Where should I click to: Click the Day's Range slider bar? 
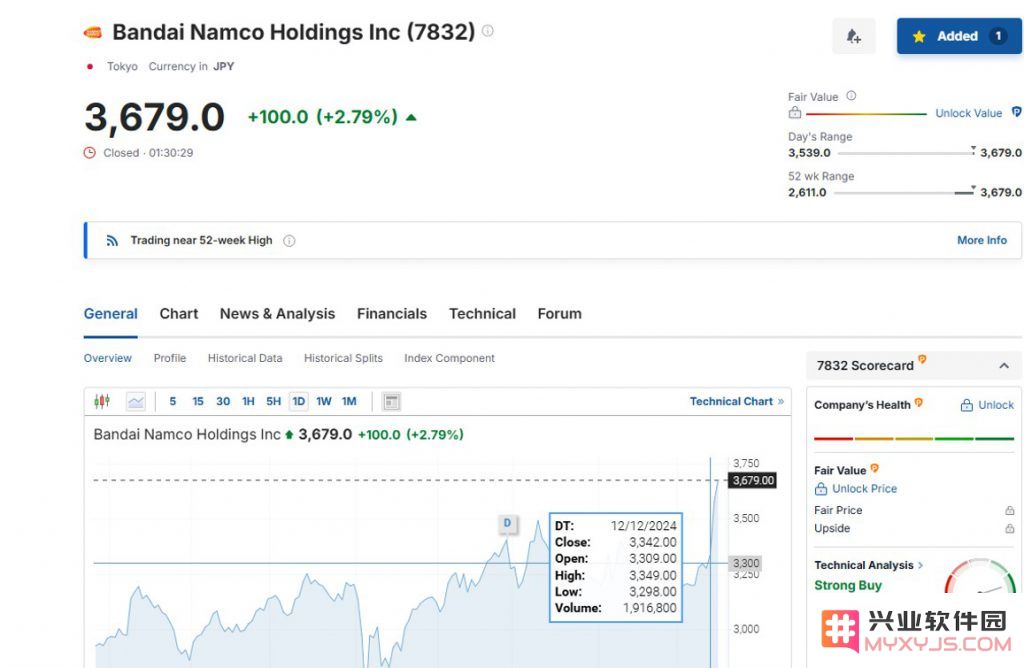905,153
